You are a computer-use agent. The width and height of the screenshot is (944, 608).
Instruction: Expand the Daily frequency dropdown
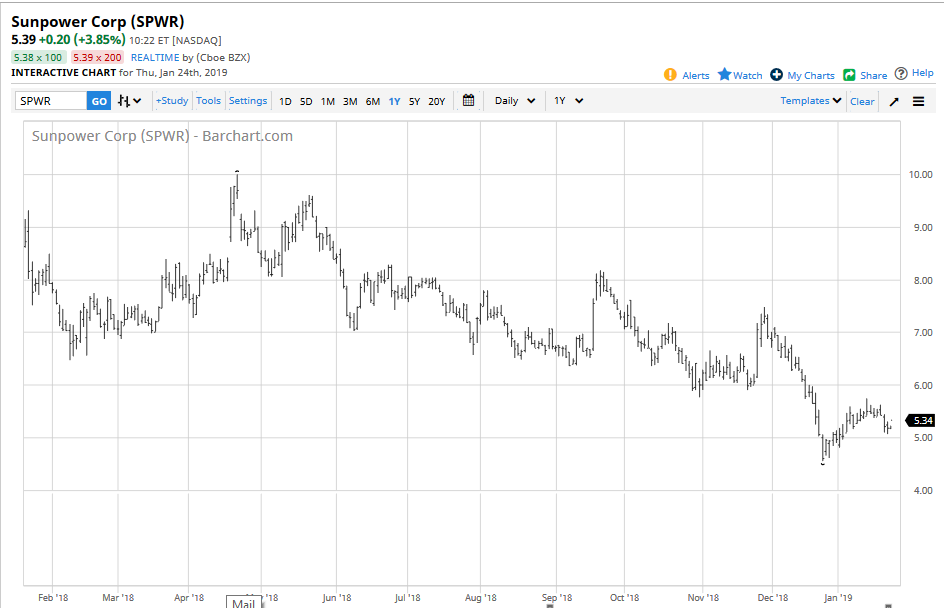click(x=515, y=101)
